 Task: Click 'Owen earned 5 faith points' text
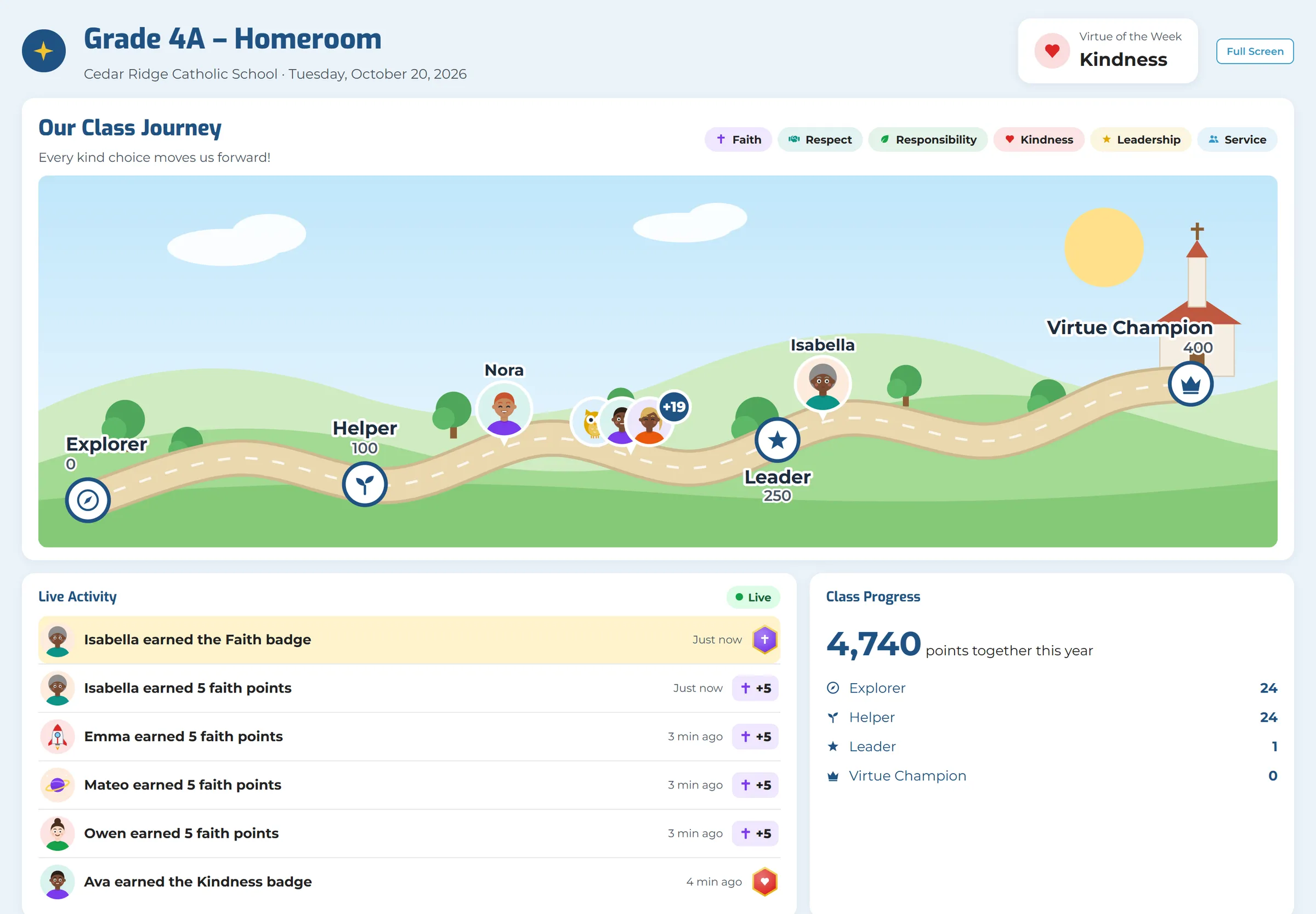click(x=181, y=834)
